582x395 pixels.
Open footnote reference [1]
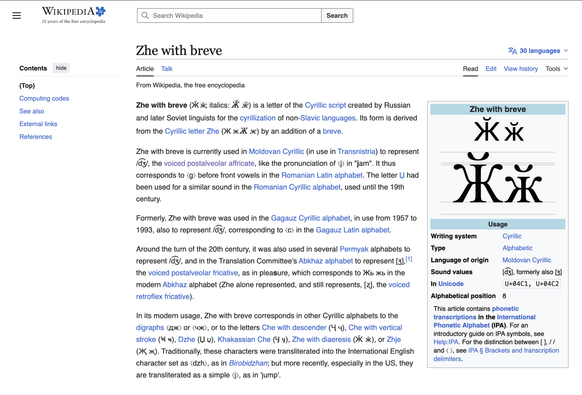409,259
